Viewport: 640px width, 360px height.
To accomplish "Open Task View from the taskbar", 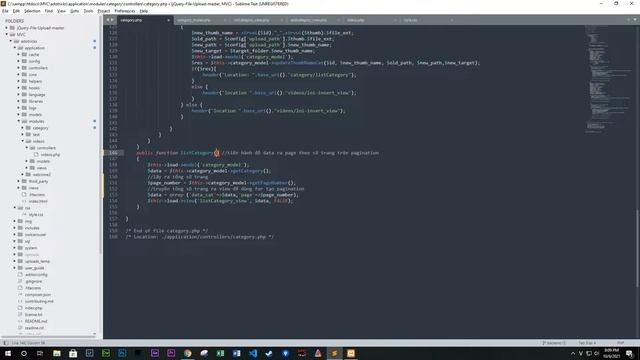I will (x=40, y=353).
